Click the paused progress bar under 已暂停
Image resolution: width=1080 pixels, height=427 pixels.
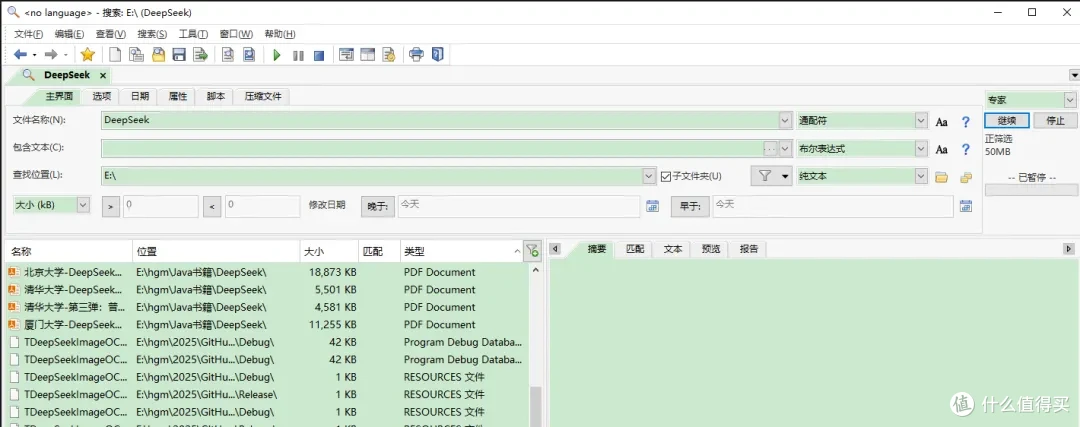pyautogui.click(x=1031, y=190)
